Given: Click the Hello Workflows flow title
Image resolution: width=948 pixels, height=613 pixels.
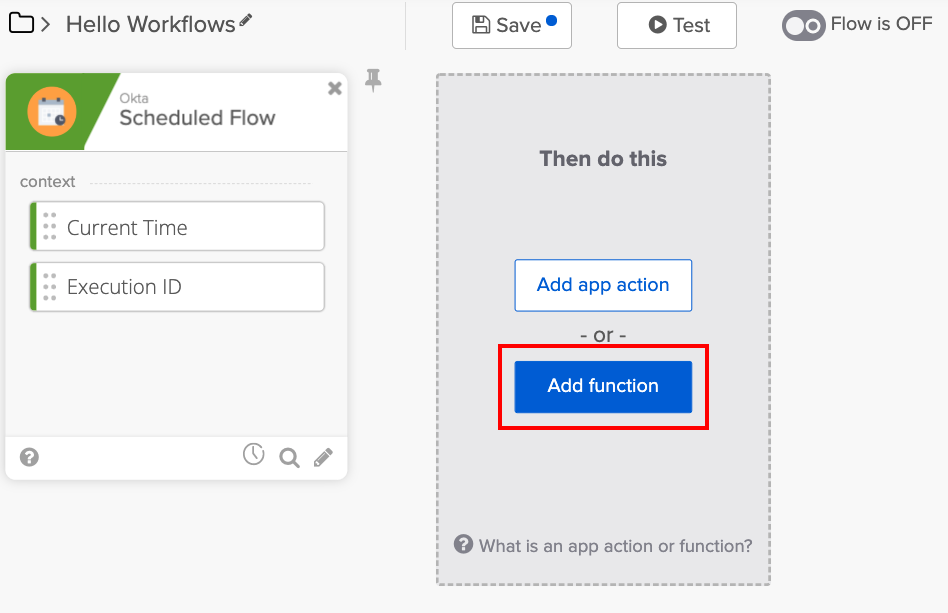Looking at the screenshot, I should (x=150, y=24).
